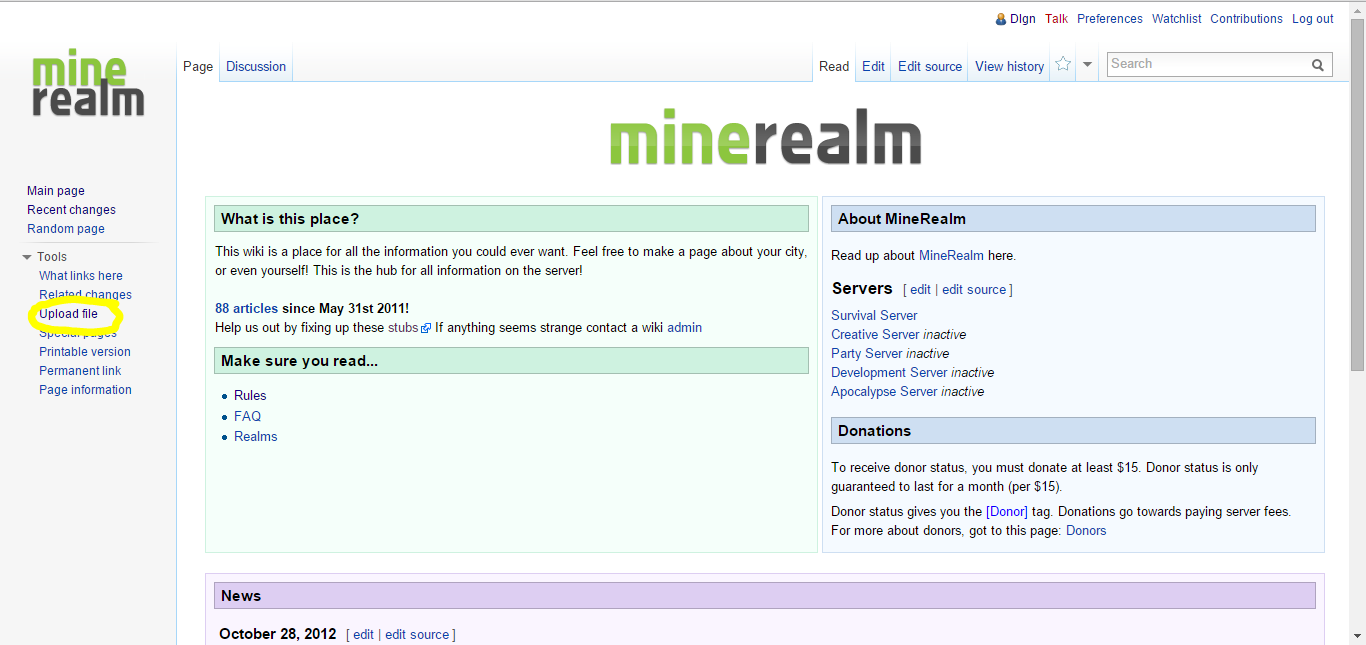The width and height of the screenshot is (1366, 645).
Task: Open the Recent changes link
Action: (x=71, y=210)
